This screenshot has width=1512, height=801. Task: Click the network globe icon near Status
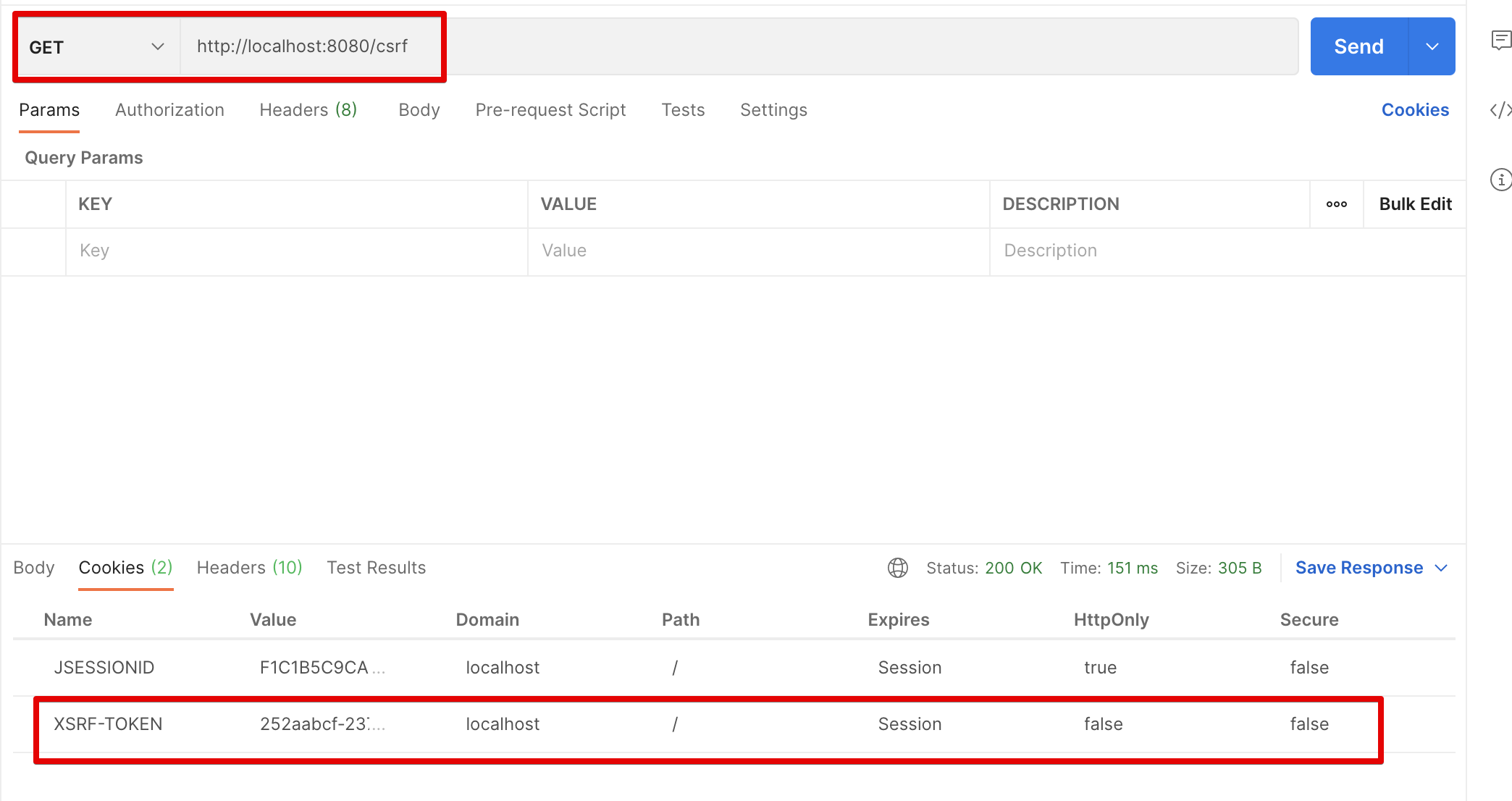tap(897, 568)
